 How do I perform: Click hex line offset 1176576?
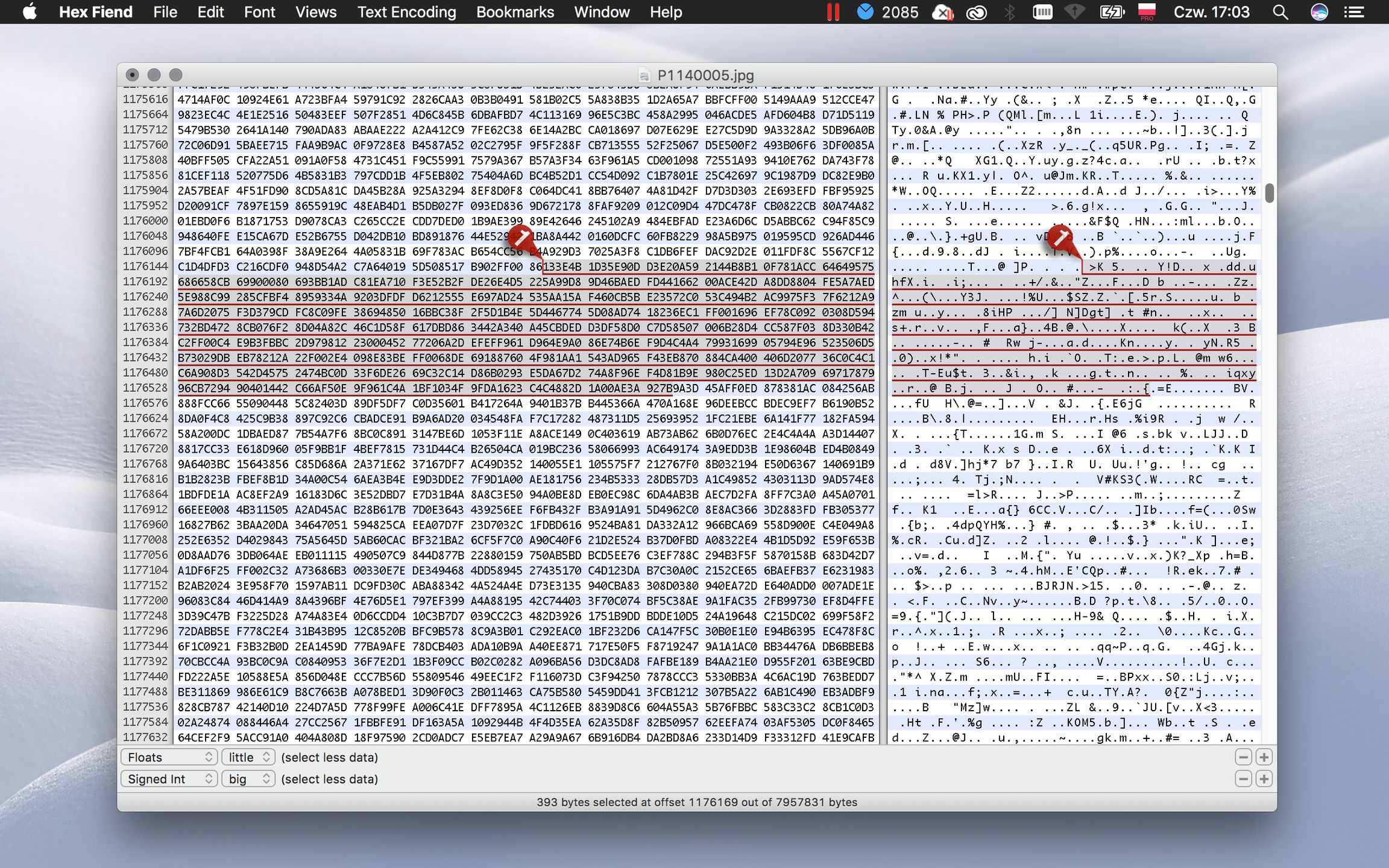pyautogui.click(x=145, y=403)
